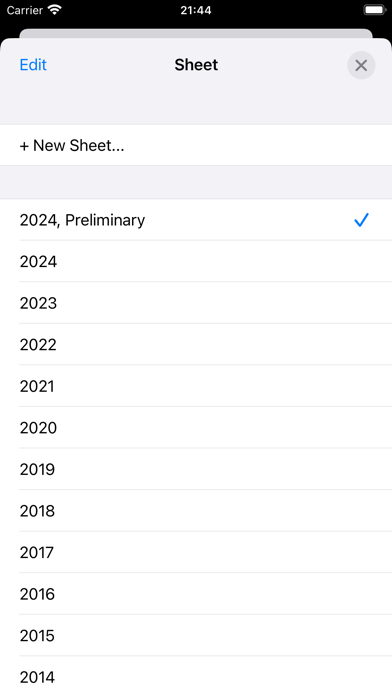The height and width of the screenshot is (696, 392).
Task: Switch to the 2022 sheet
Action: pos(196,344)
